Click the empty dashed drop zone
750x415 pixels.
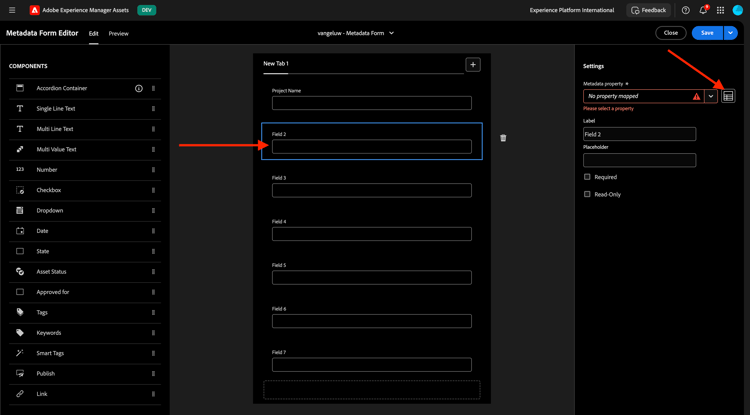[x=372, y=390]
